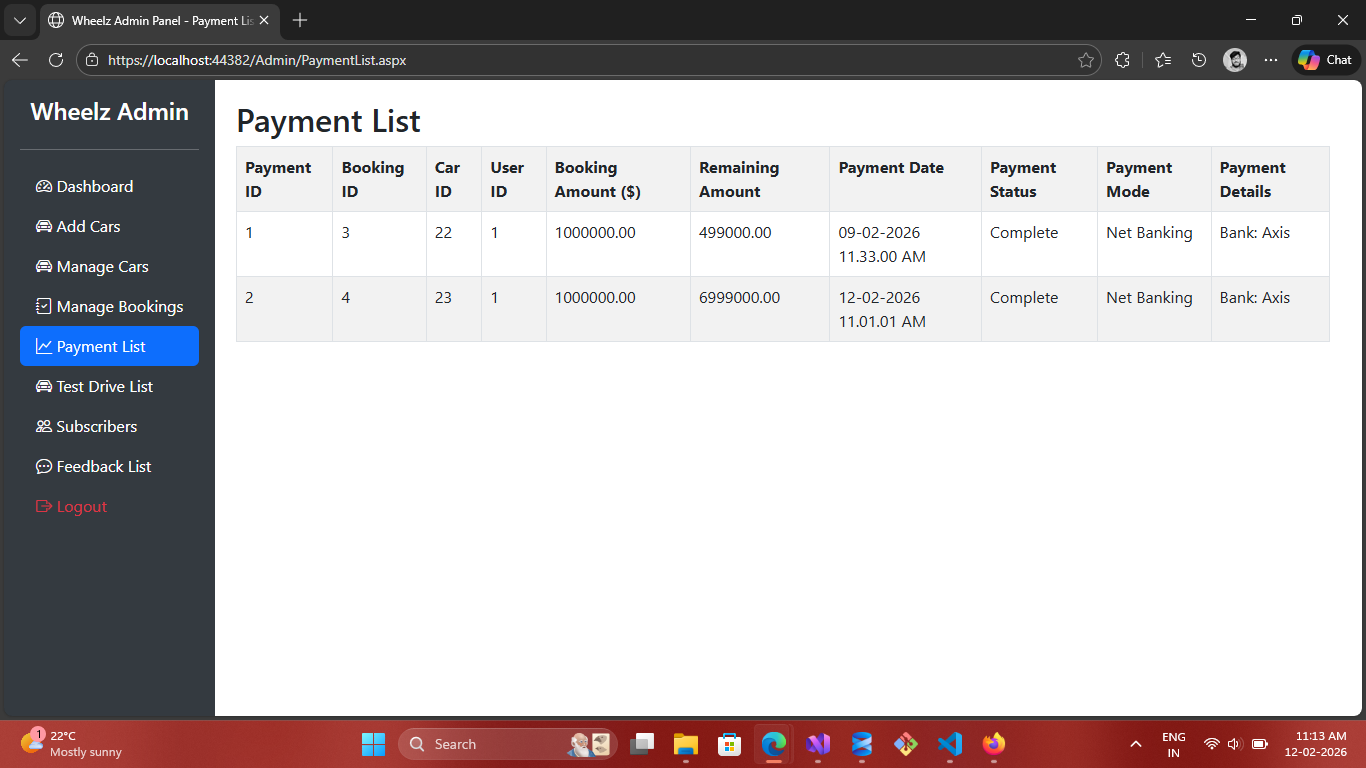Image resolution: width=1366 pixels, height=768 pixels.
Task: Open the Manage Cars page
Action: point(102,267)
